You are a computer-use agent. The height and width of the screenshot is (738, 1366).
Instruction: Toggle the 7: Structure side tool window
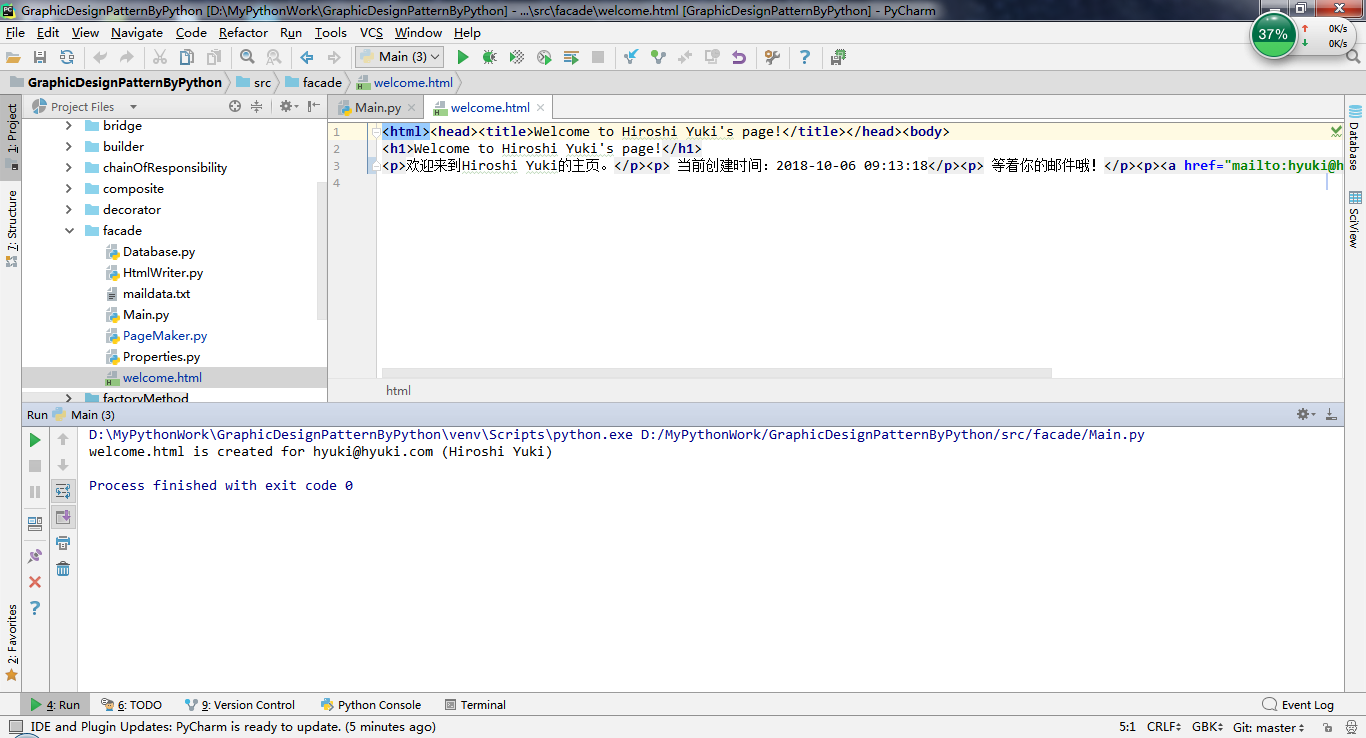tap(11, 228)
